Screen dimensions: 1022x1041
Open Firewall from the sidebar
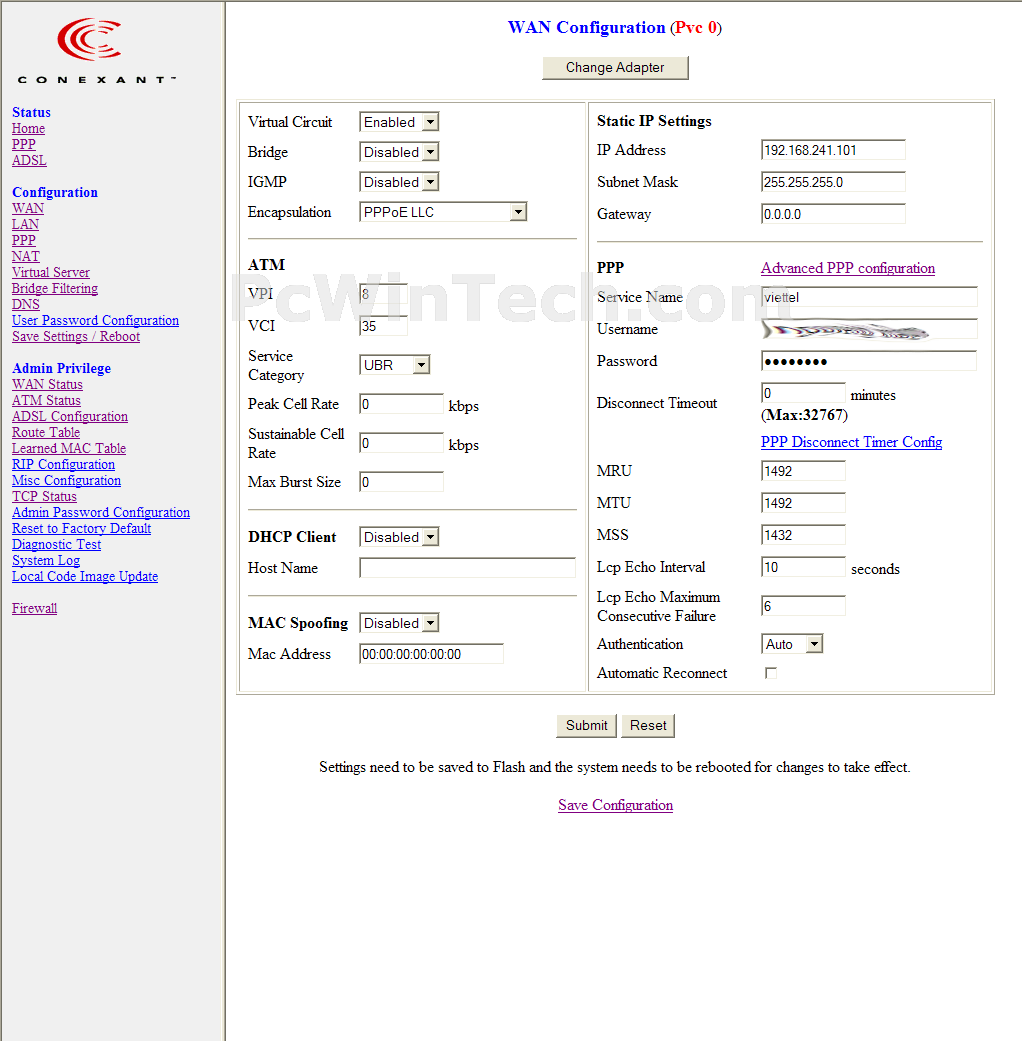pos(35,609)
